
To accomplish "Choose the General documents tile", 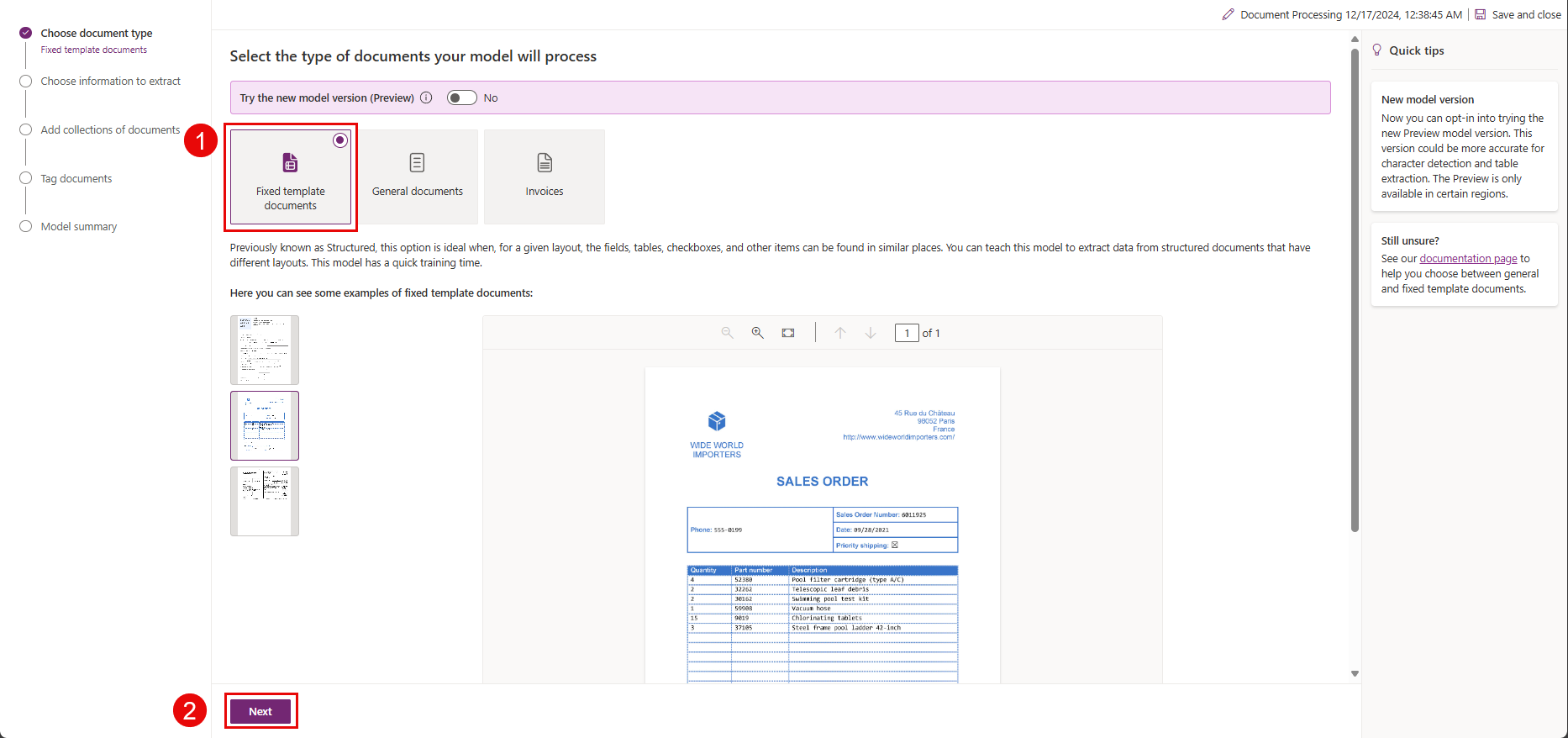I will click(x=418, y=177).
